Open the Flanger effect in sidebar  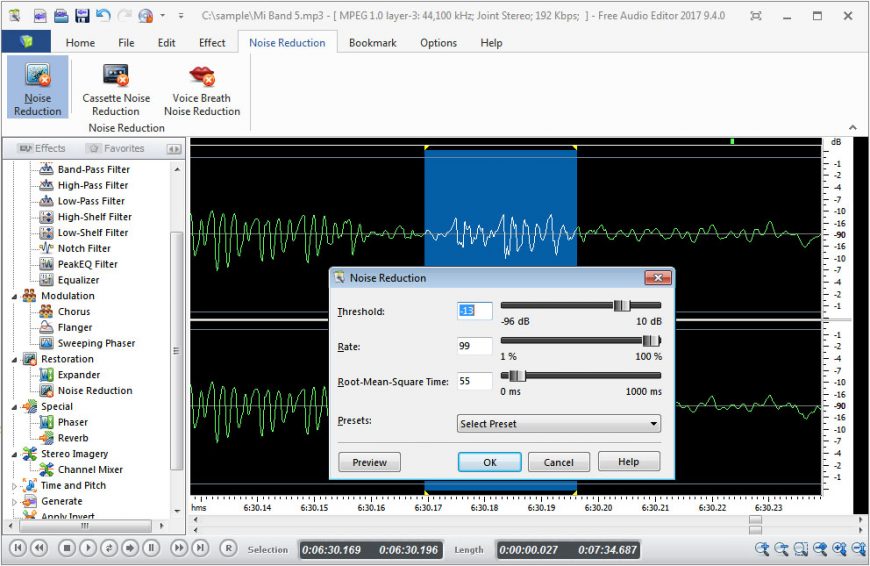[x=74, y=327]
